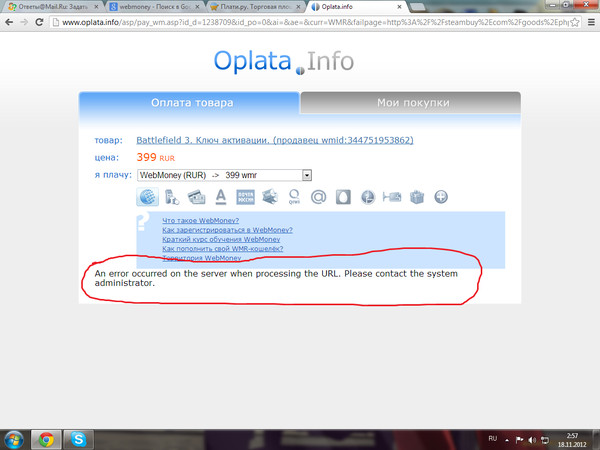Pick the QIWI payment icon
600x450 pixels.
coord(294,197)
